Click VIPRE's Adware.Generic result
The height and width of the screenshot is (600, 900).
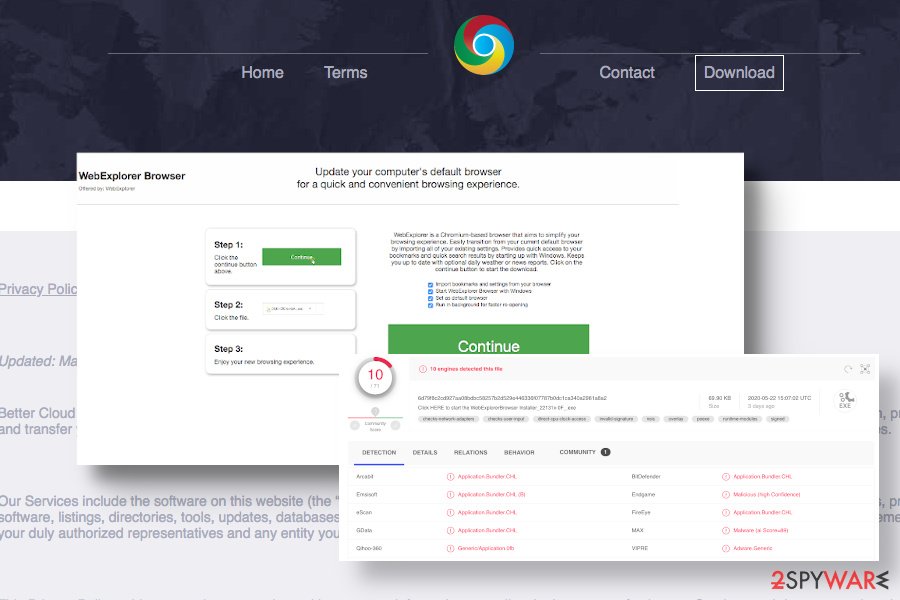[x=752, y=548]
